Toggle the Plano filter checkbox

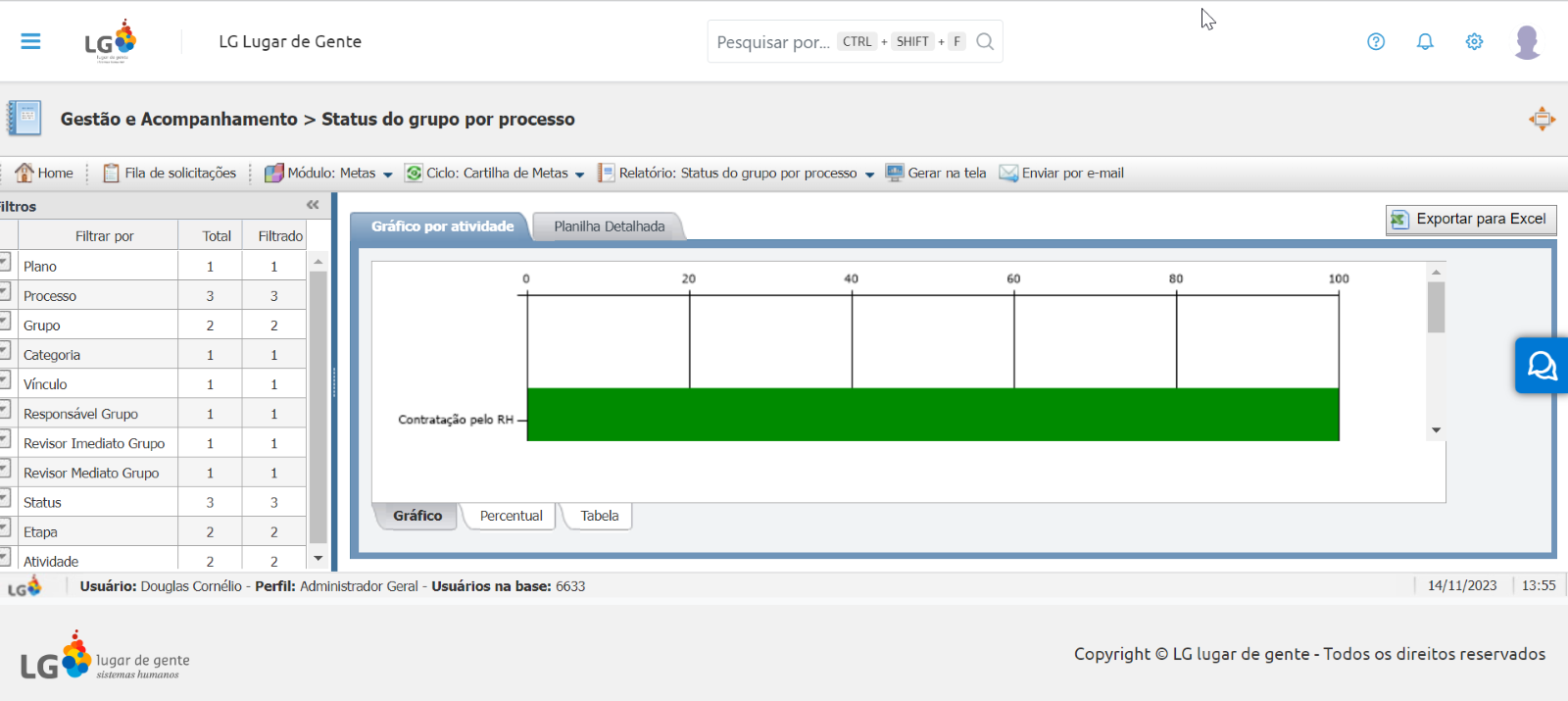4,261
